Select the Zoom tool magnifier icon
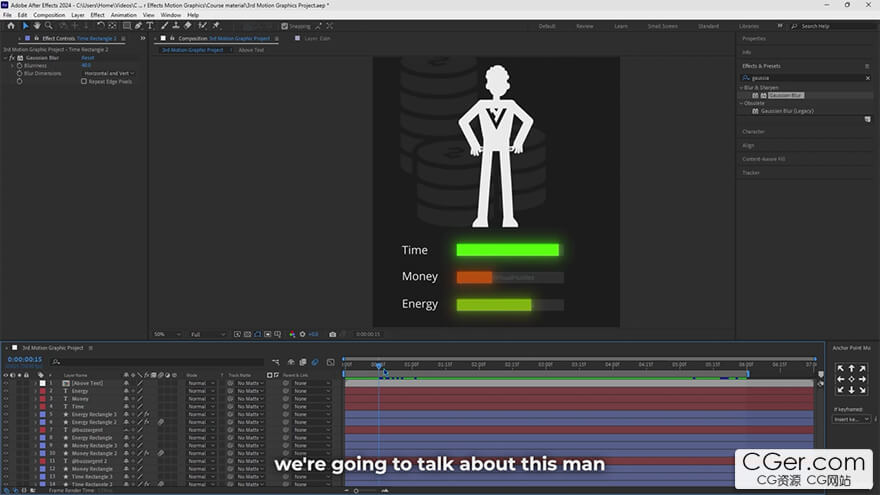 coord(50,26)
